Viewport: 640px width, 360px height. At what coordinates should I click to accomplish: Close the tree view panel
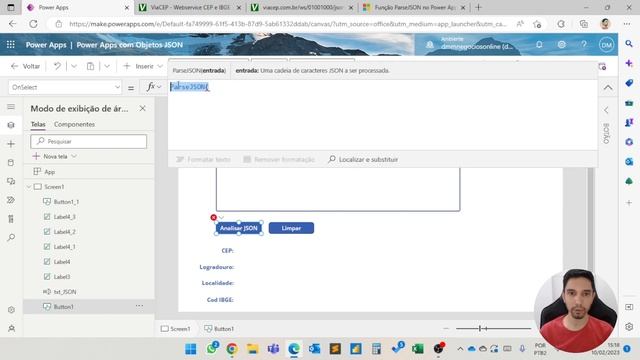point(142,108)
